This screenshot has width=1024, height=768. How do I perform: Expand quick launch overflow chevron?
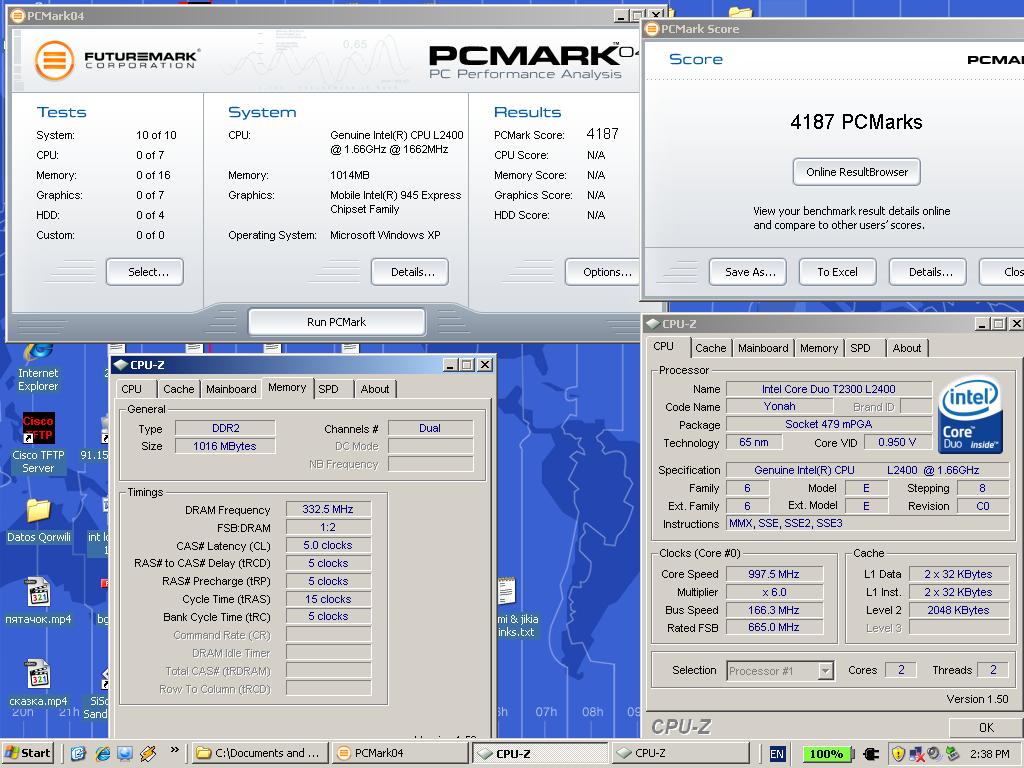click(x=174, y=750)
